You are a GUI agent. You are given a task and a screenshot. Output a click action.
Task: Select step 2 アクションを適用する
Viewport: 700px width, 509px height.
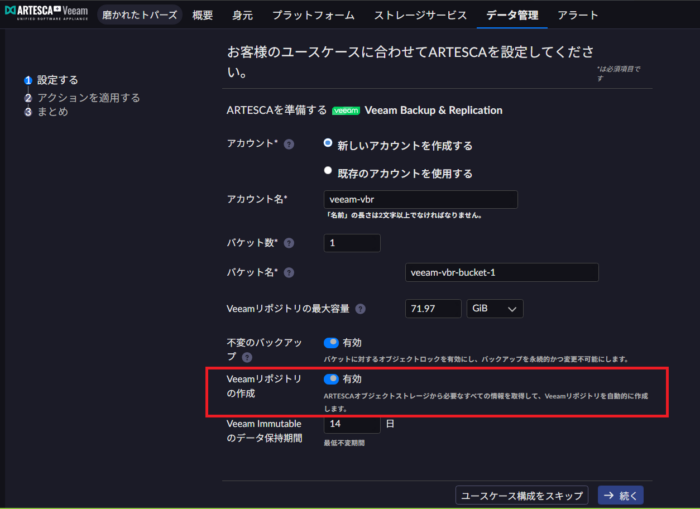click(83, 98)
